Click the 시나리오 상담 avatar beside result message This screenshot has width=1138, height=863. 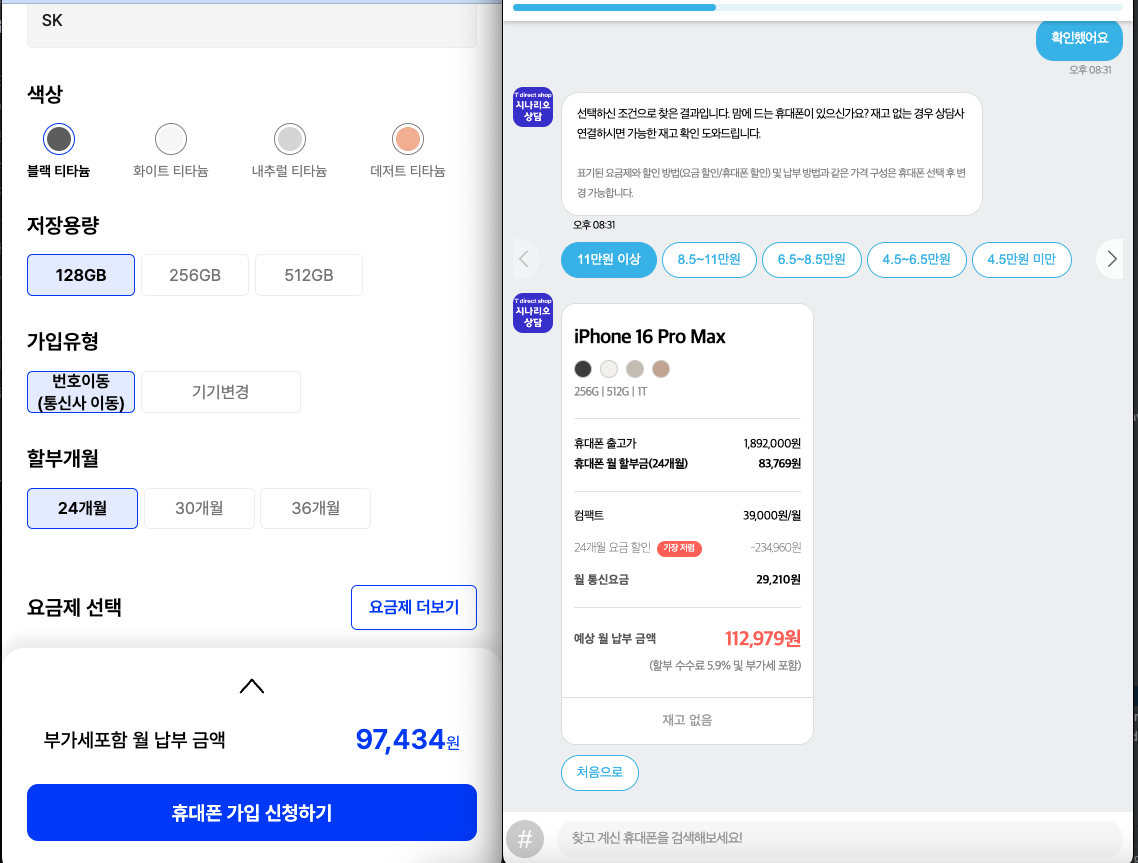coord(533,107)
